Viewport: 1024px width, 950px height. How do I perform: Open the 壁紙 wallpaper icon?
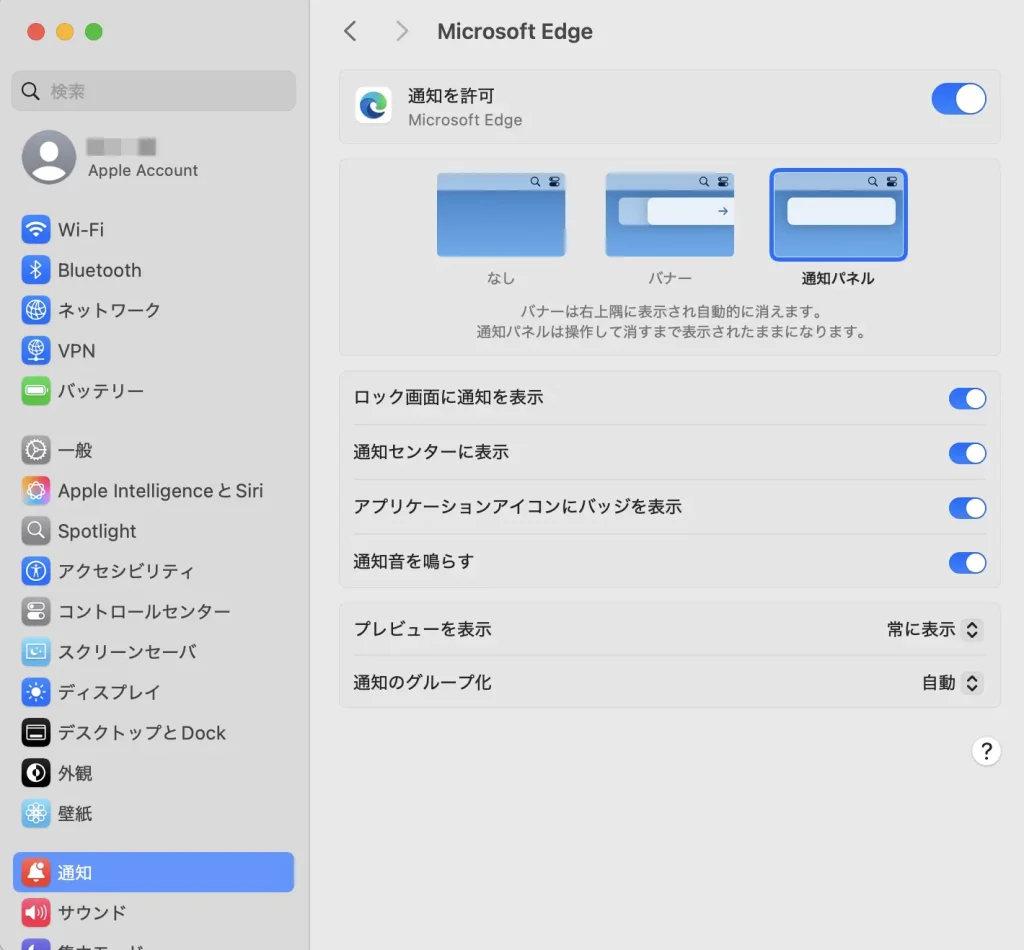pyautogui.click(x=36, y=813)
